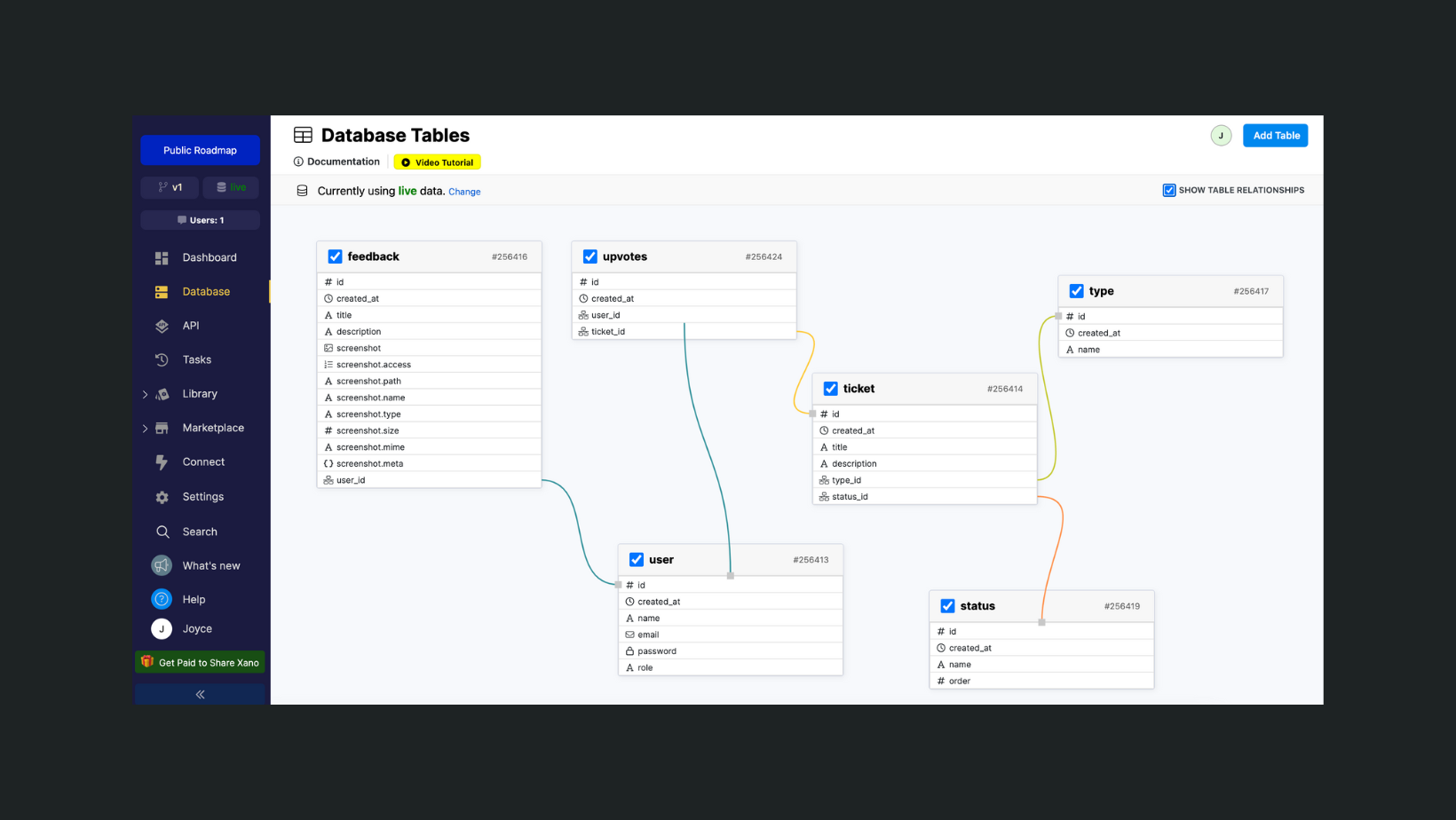
Task: Click the Database Tables header icon
Action: [303, 135]
